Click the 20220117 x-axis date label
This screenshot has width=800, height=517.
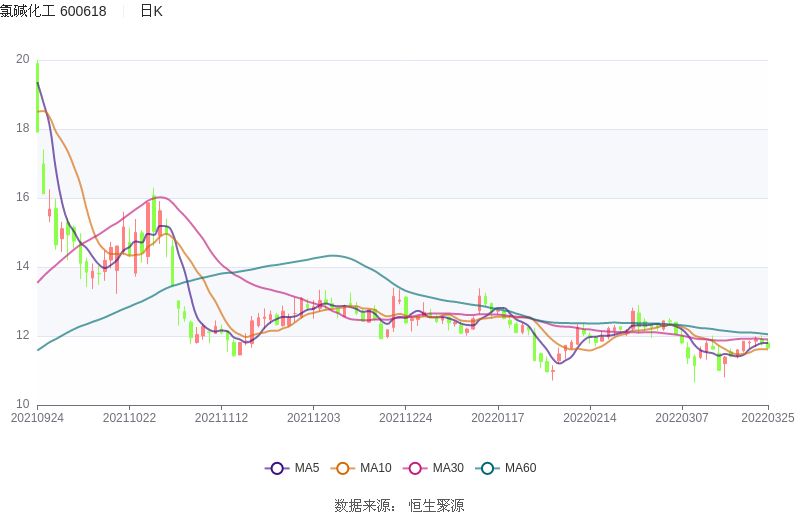tap(498, 418)
